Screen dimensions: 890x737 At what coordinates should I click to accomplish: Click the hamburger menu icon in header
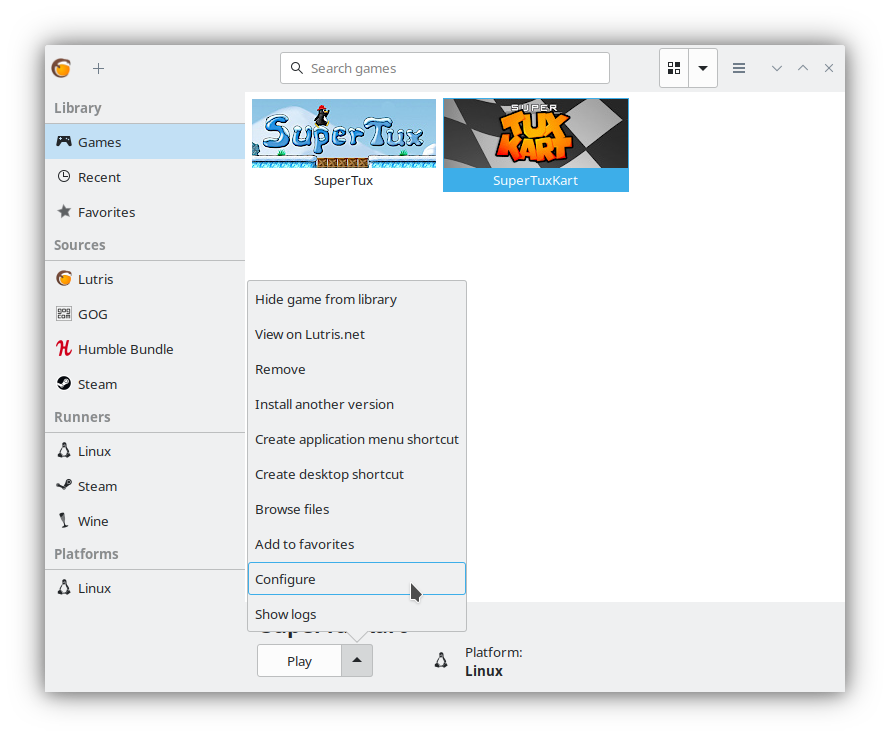(x=739, y=68)
